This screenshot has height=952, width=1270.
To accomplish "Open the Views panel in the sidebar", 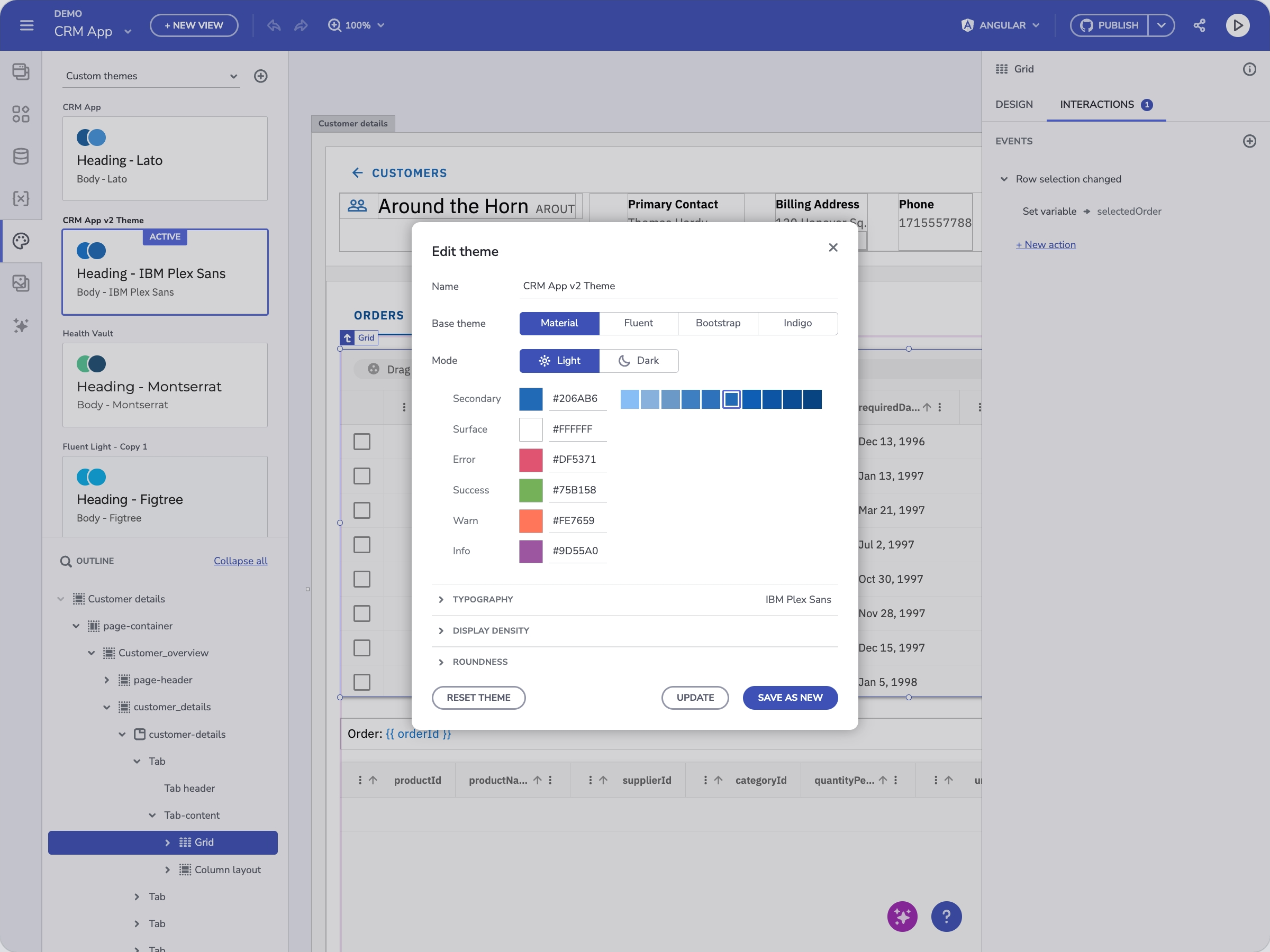I will pyautogui.click(x=21, y=71).
